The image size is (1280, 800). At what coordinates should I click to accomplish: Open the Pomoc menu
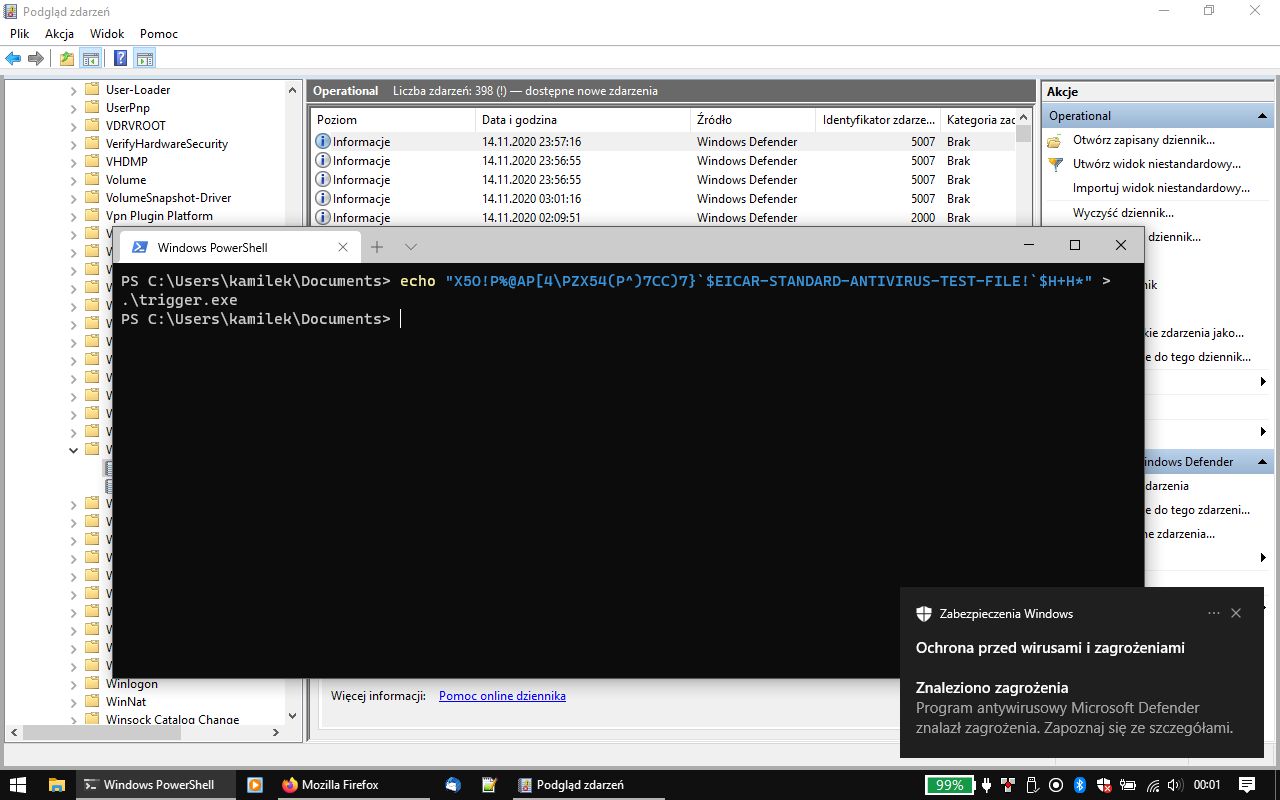[159, 33]
